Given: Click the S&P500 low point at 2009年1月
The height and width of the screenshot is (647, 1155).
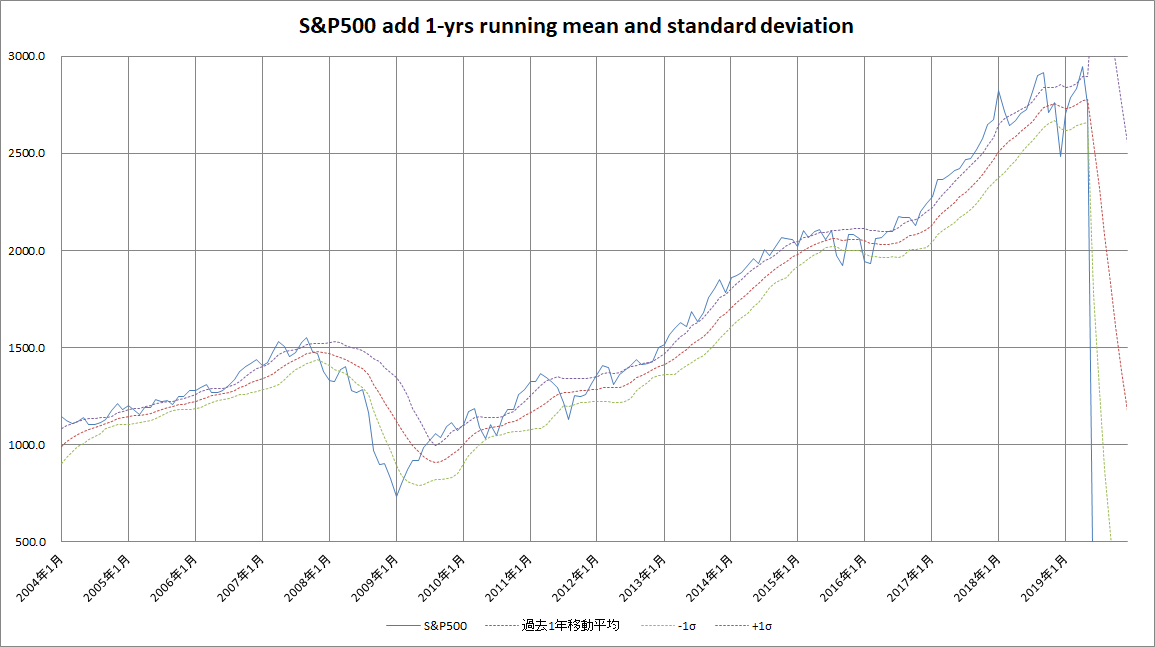Looking at the screenshot, I should (396, 495).
